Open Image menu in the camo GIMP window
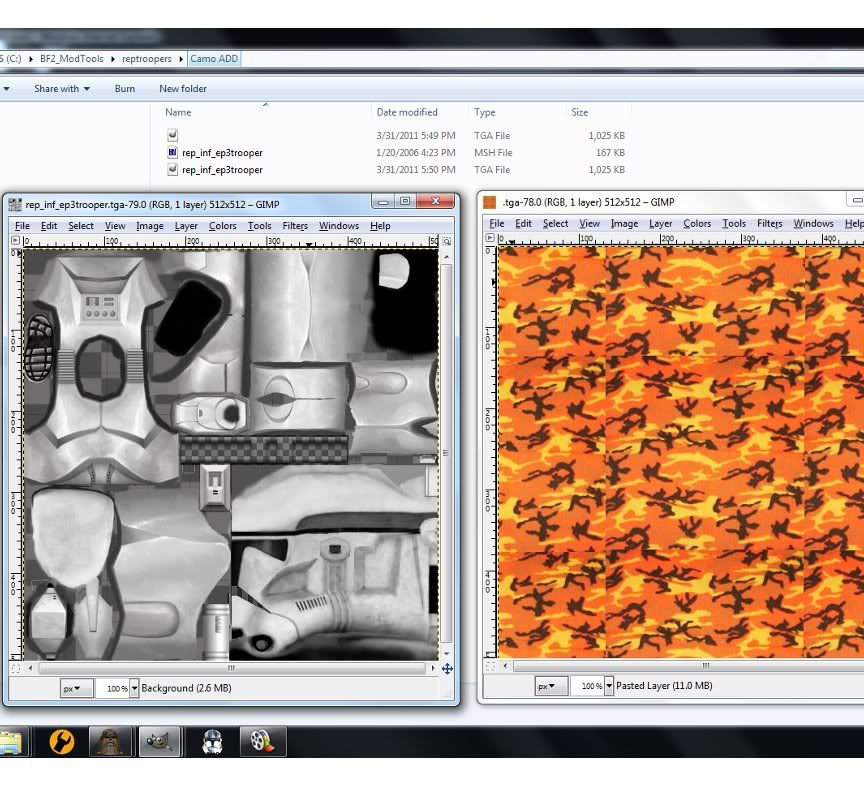 [624, 224]
